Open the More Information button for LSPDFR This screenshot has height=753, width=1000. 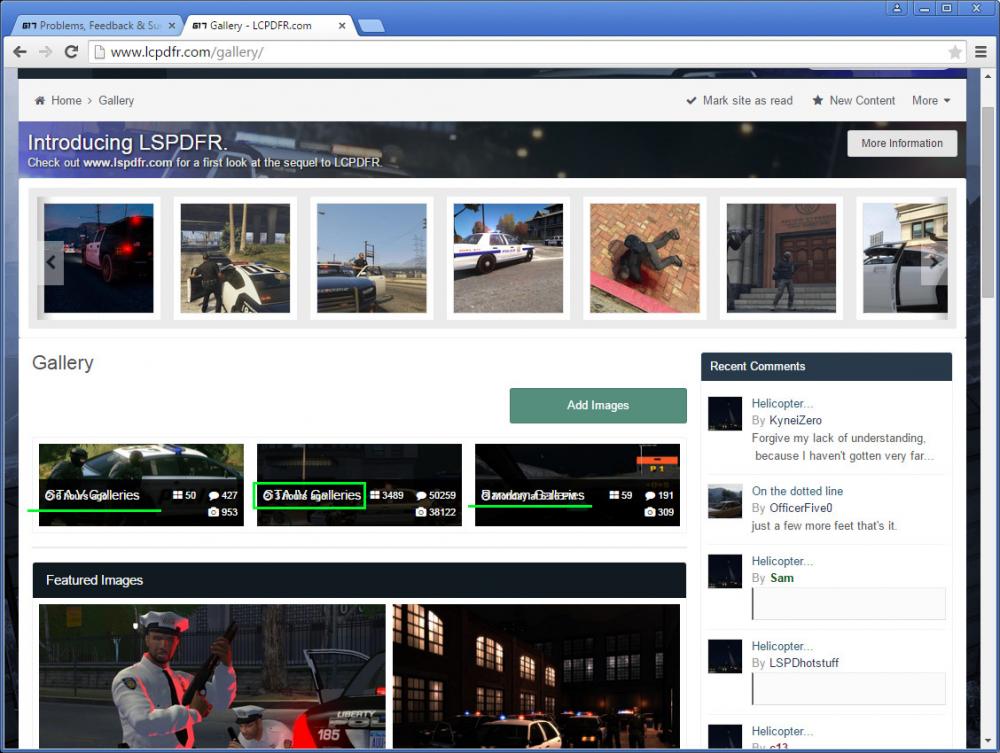click(x=901, y=143)
